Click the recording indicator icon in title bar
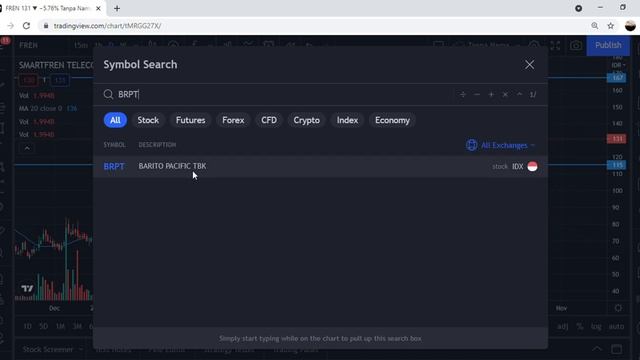Viewport: 640px width, 360px height. point(578,8)
